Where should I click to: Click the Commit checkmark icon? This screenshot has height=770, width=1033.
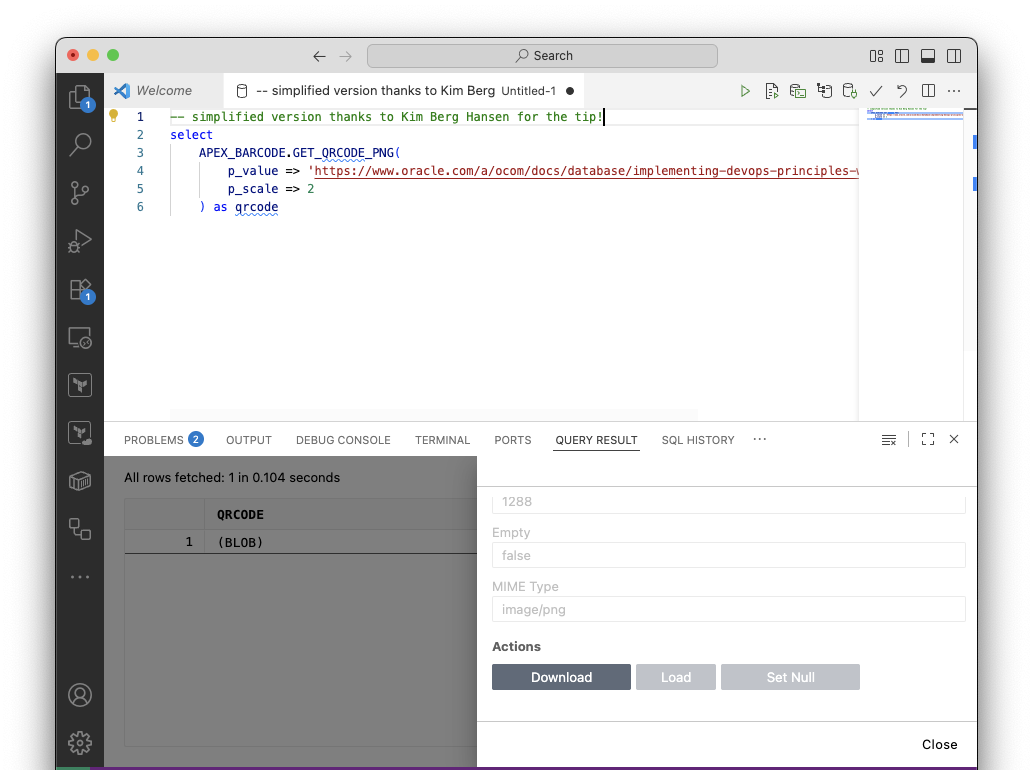tap(876, 91)
